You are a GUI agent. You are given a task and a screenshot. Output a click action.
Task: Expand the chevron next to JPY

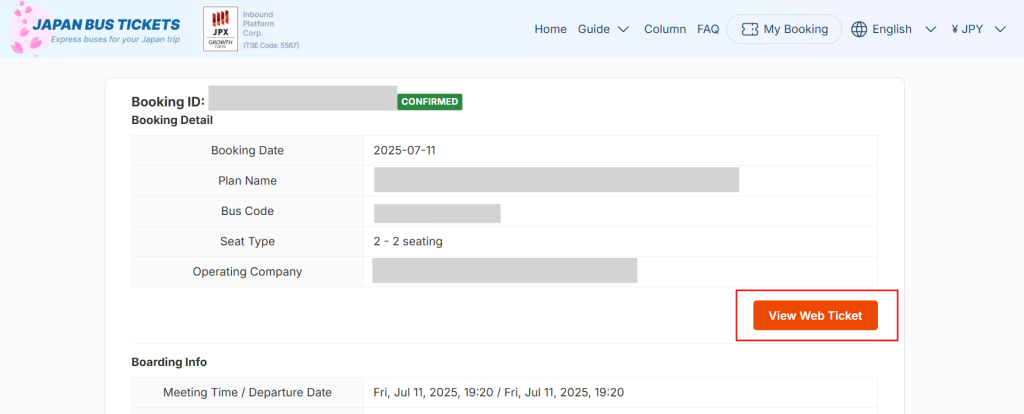point(1000,29)
